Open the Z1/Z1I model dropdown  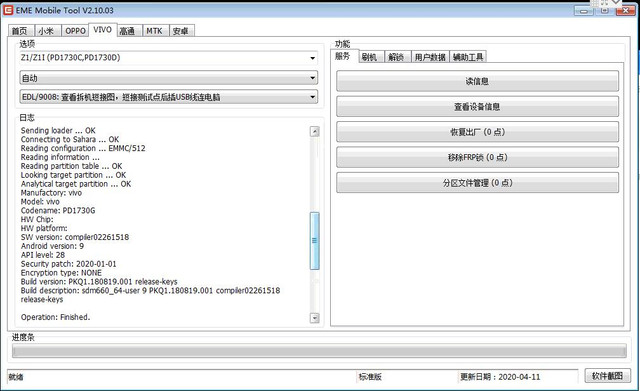[x=168, y=58]
